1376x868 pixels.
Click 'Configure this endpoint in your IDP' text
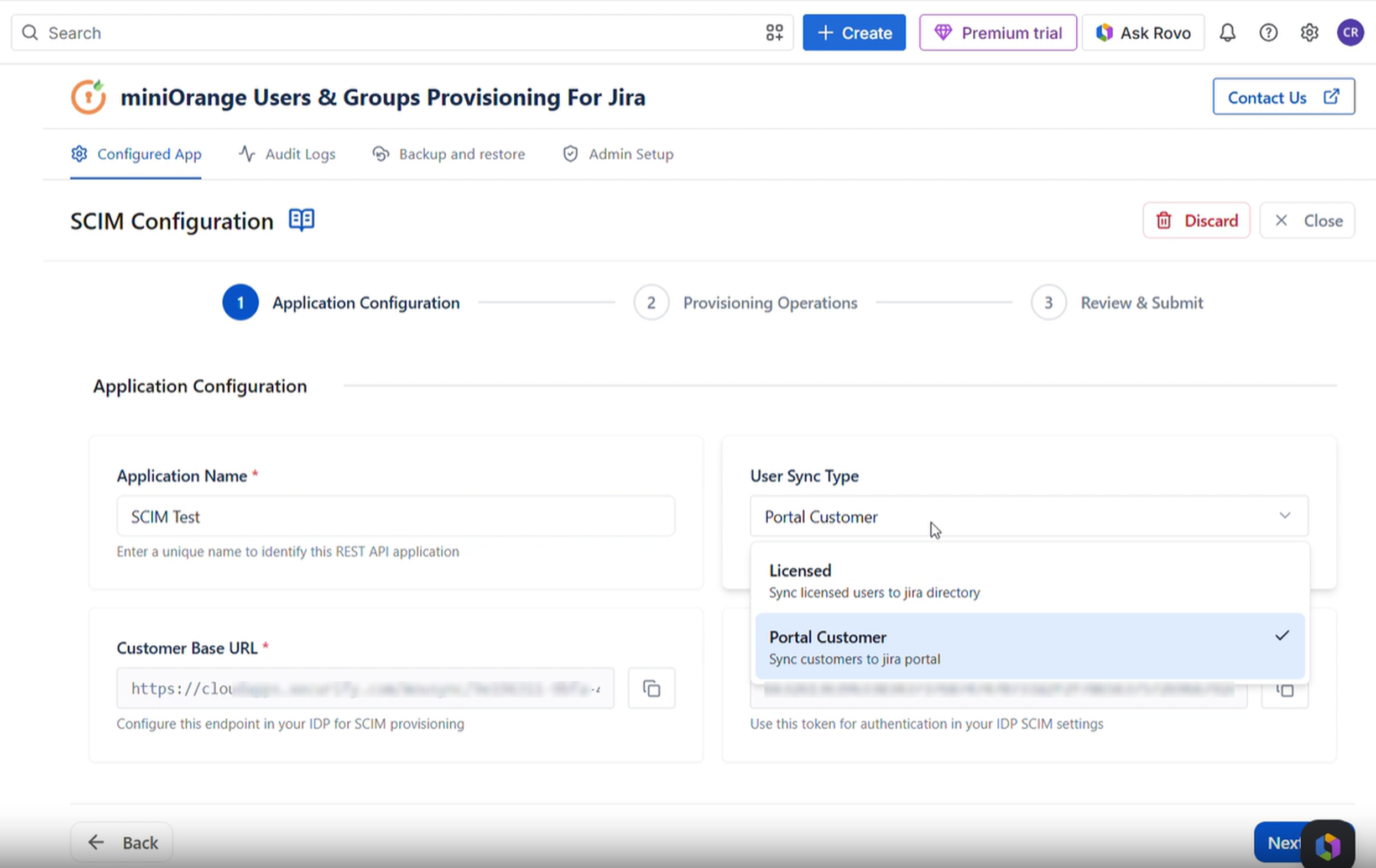[290, 724]
